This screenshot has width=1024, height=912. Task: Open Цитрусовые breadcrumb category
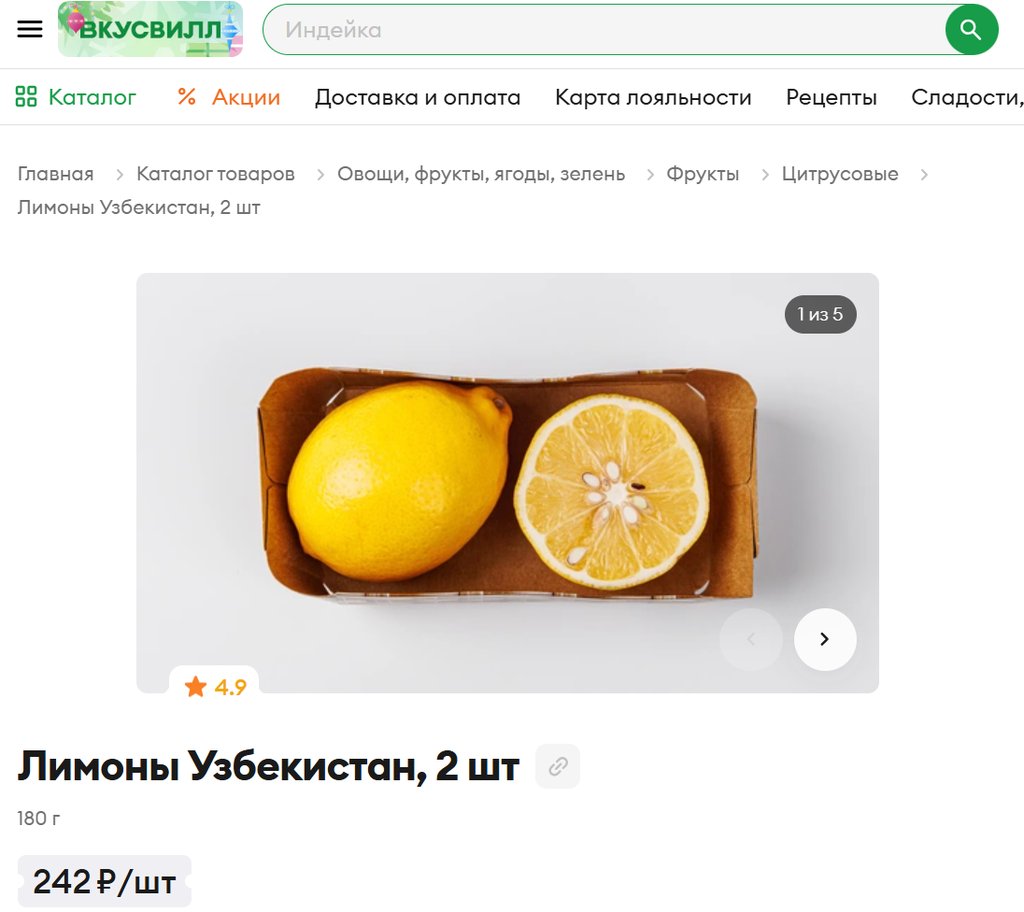(840, 174)
